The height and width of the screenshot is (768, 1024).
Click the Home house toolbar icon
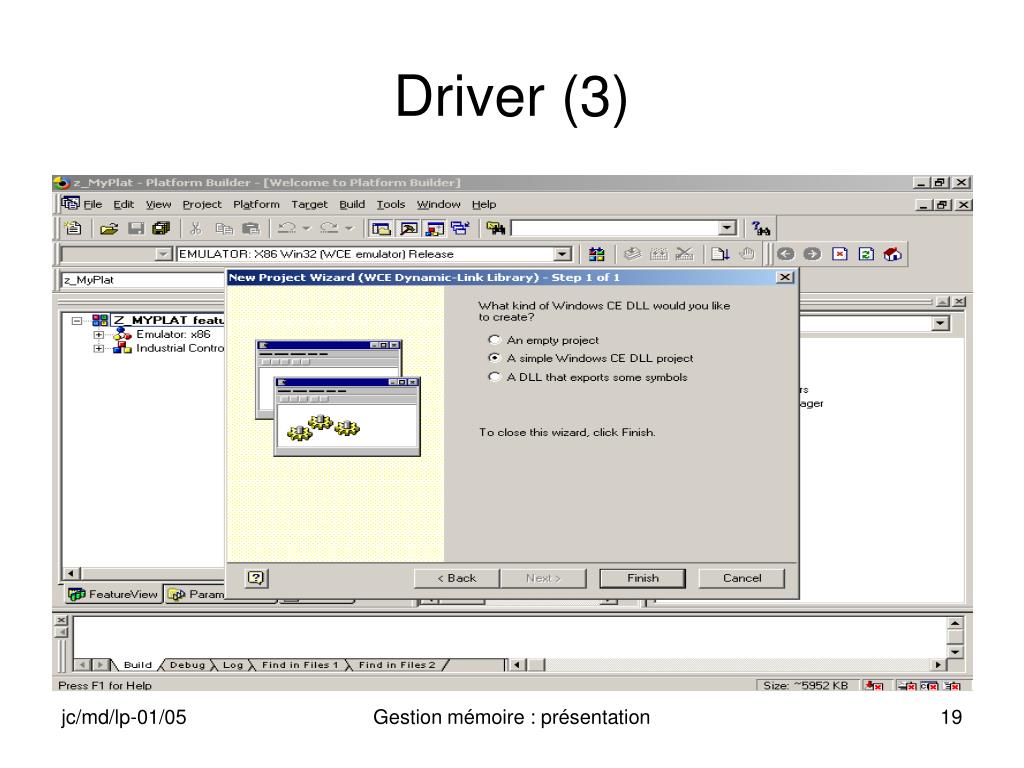pos(892,254)
